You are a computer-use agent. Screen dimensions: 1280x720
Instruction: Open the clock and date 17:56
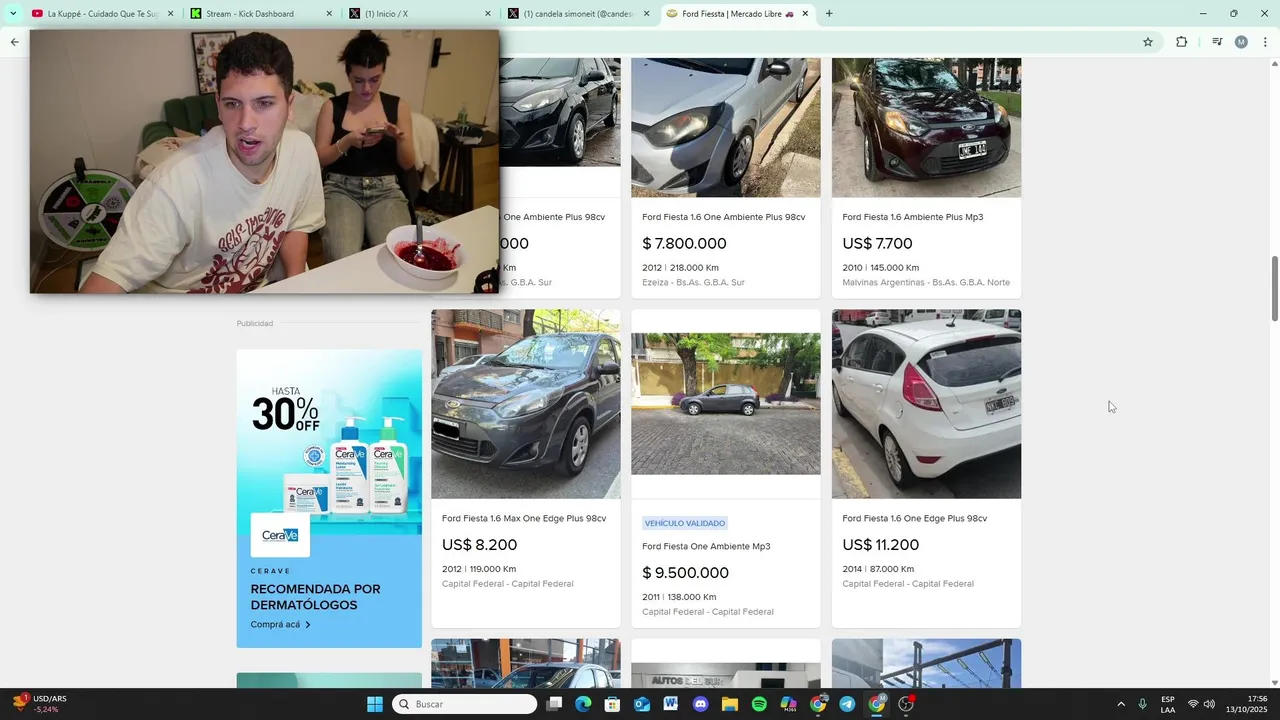pyautogui.click(x=1247, y=704)
